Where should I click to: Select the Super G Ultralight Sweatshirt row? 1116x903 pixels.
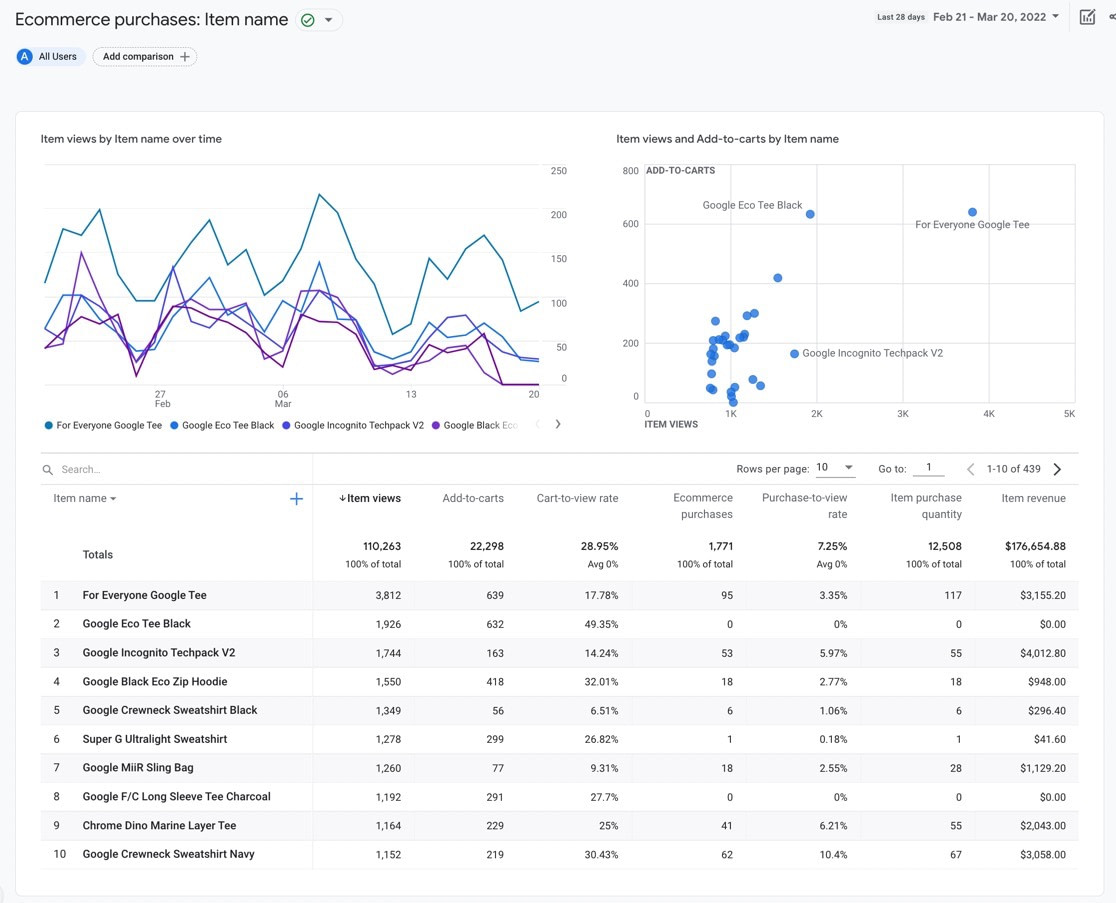155,739
